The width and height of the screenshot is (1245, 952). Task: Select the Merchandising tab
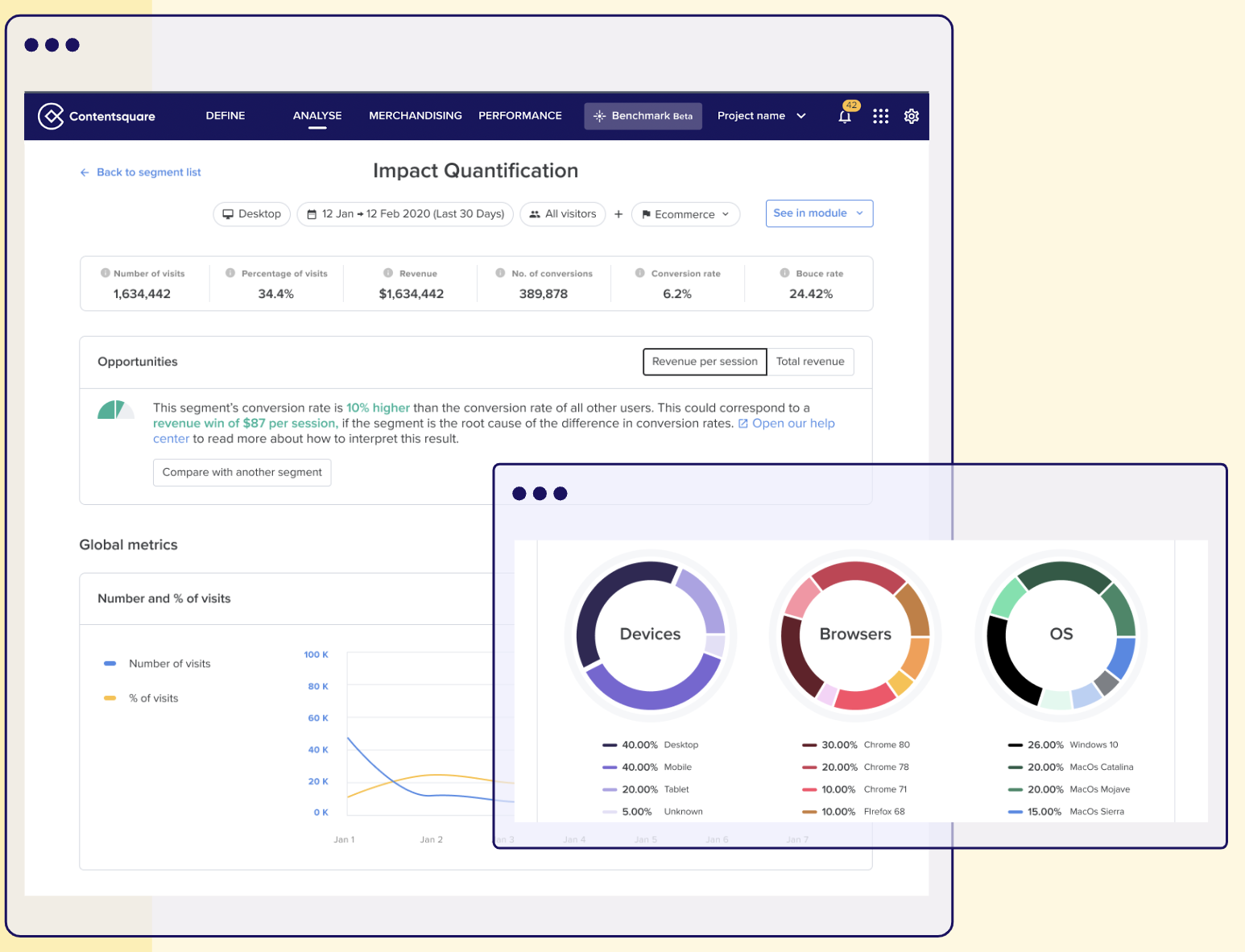coord(415,115)
